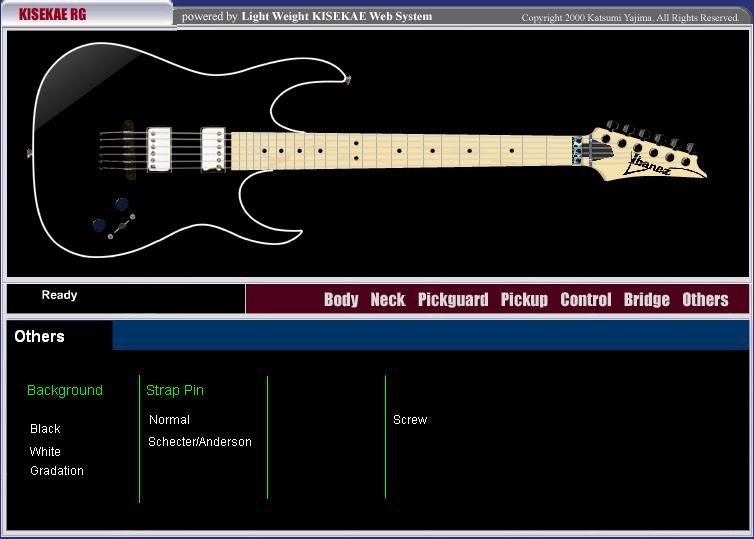Viewport: 754px width, 539px height.
Task: Click the locking nut on the neck
Action: [x=577, y=150]
